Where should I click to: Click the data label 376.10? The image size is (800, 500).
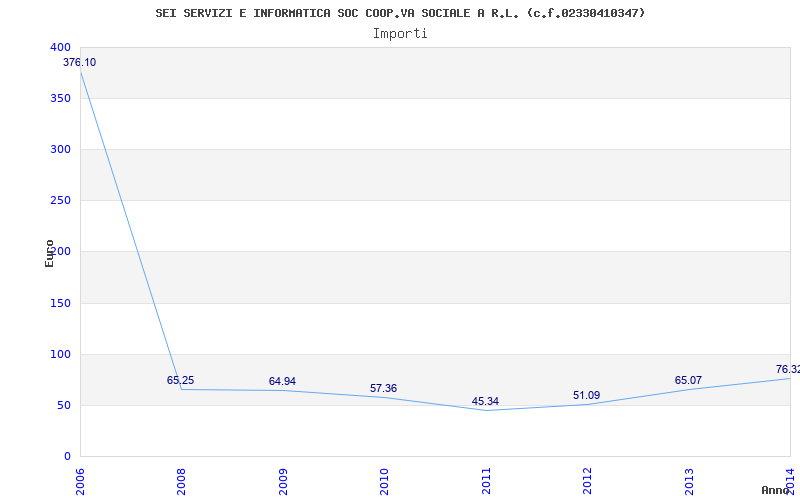point(79,62)
